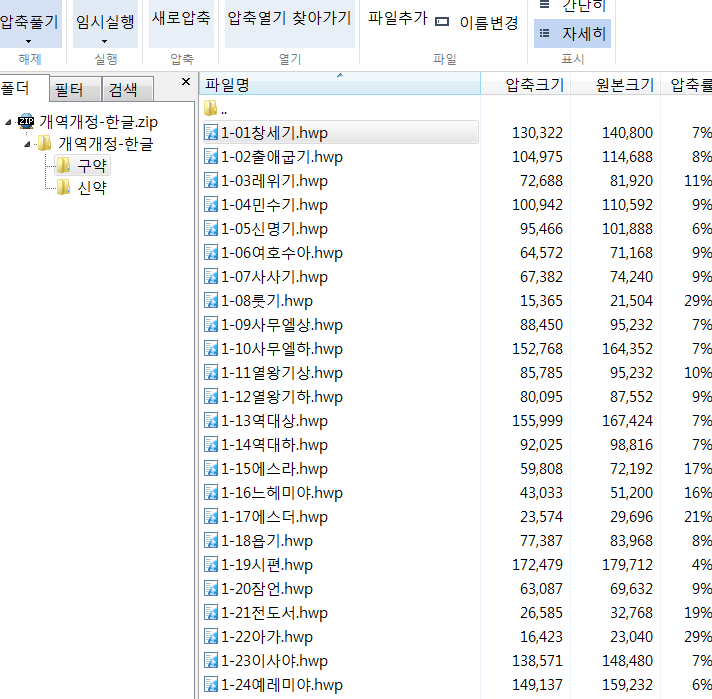Viewport: 712px width, 699px height.
Task: Select file icon of 1-03레위기.hwp
Action: [x=211, y=181]
